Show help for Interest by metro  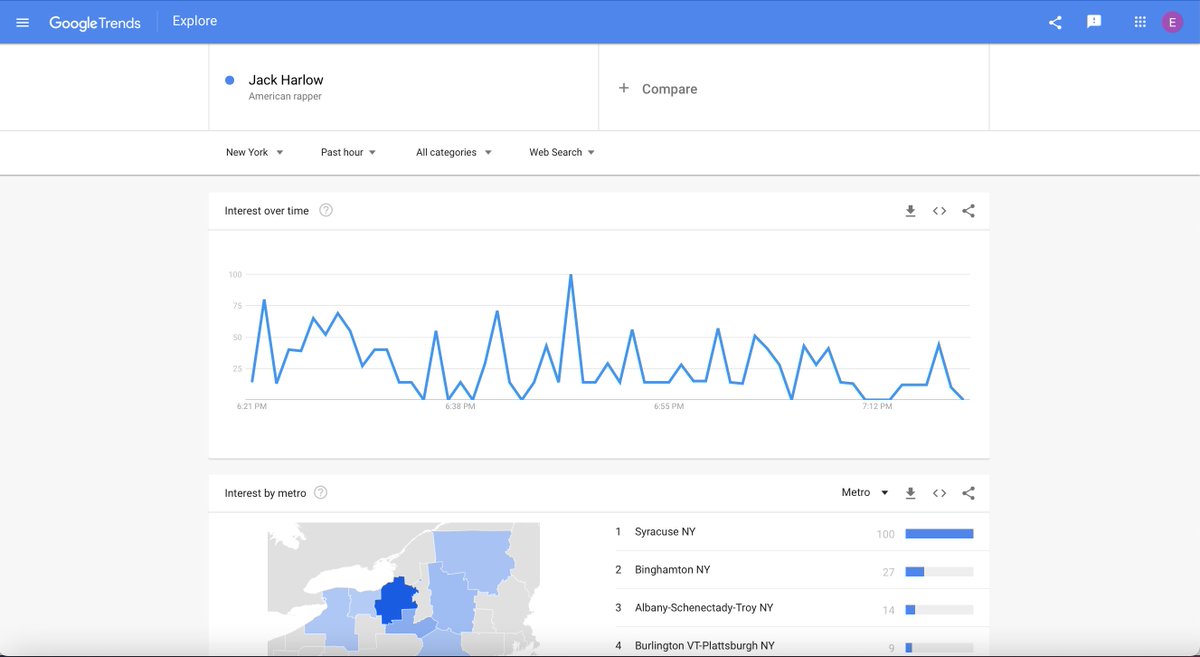coord(321,493)
